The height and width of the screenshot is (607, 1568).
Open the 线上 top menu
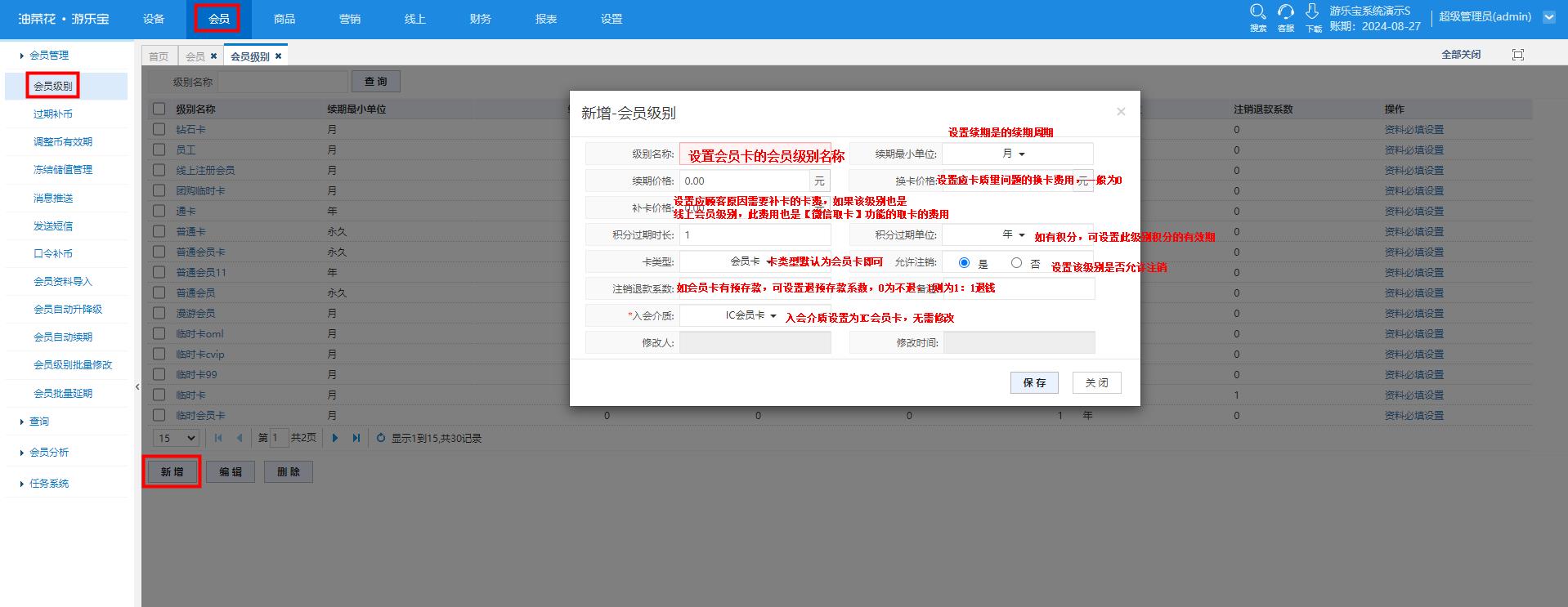[x=415, y=19]
